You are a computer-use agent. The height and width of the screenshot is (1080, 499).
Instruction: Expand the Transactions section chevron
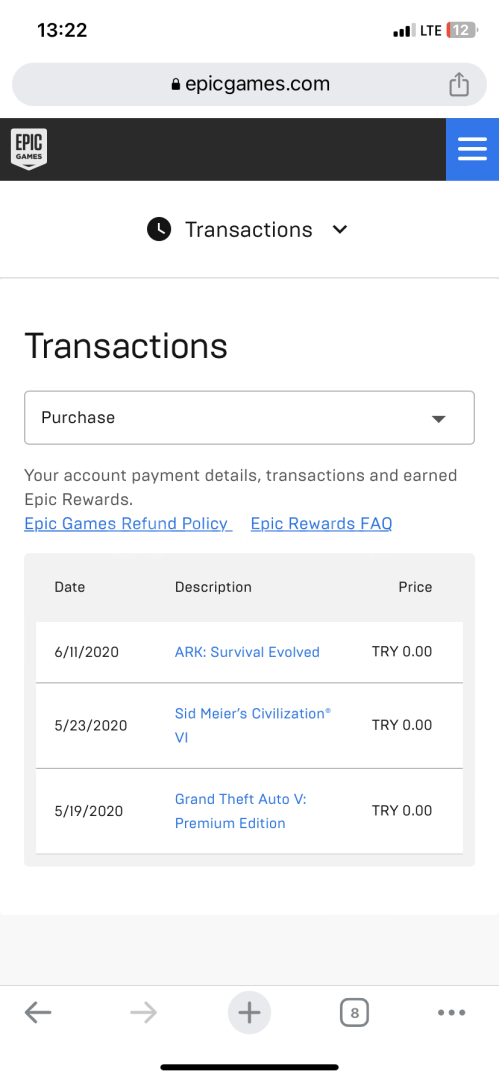[x=340, y=229]
